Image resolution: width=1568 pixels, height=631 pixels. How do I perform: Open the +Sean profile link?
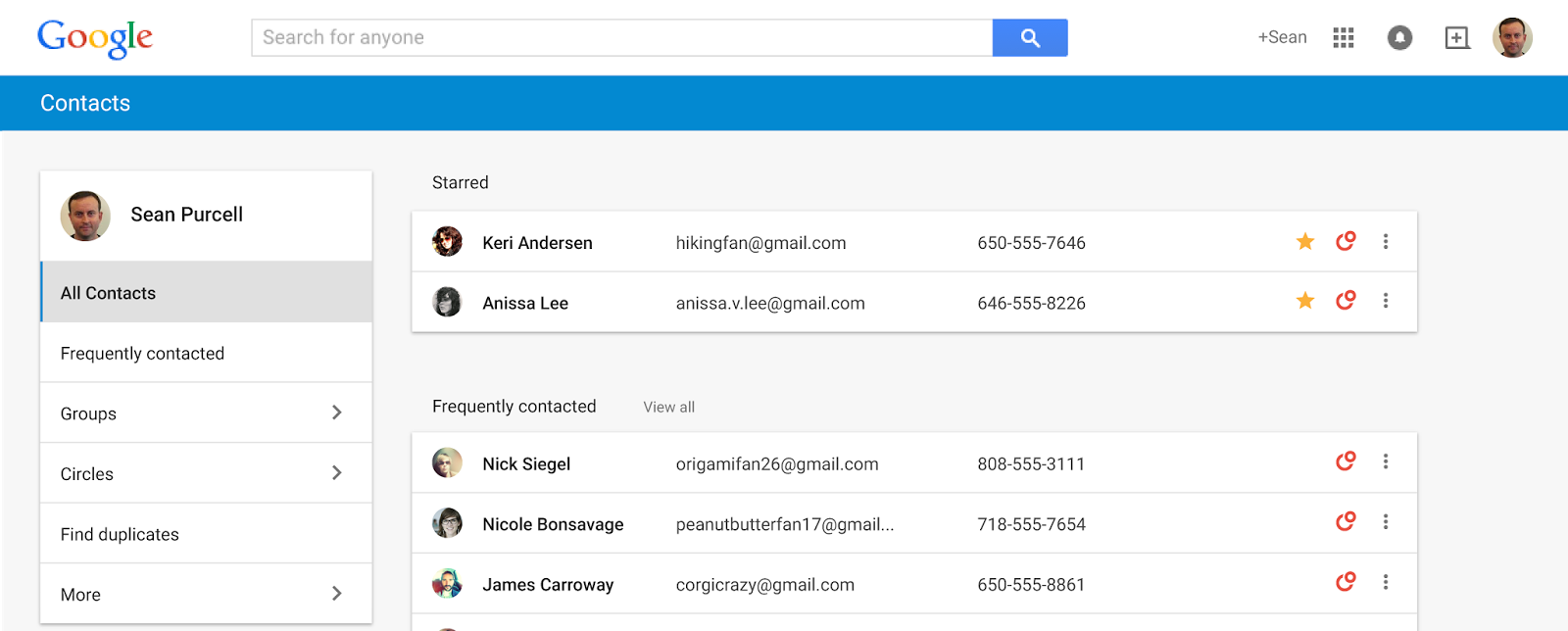[1282, 38]
